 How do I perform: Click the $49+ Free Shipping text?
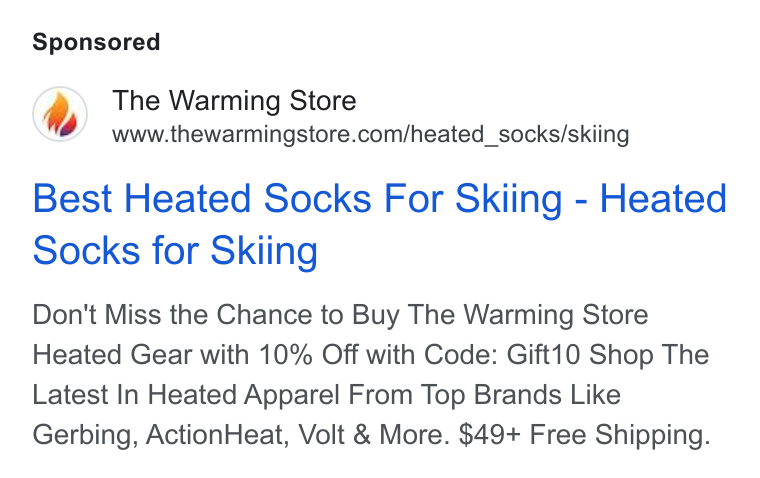coord(584,434)
